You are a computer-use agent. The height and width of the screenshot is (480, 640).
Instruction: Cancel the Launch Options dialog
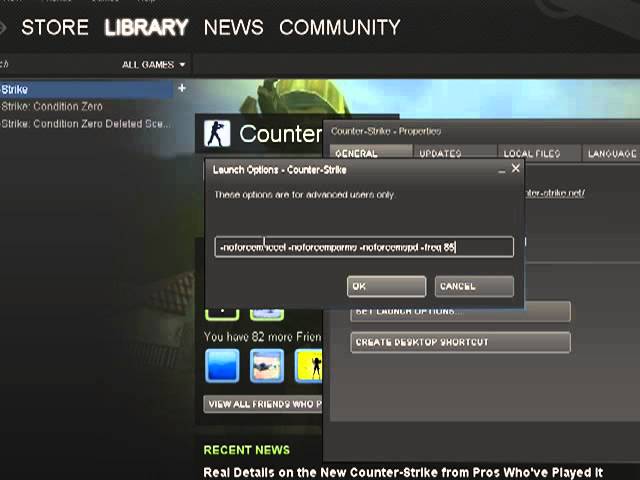[x=474, y=286]
